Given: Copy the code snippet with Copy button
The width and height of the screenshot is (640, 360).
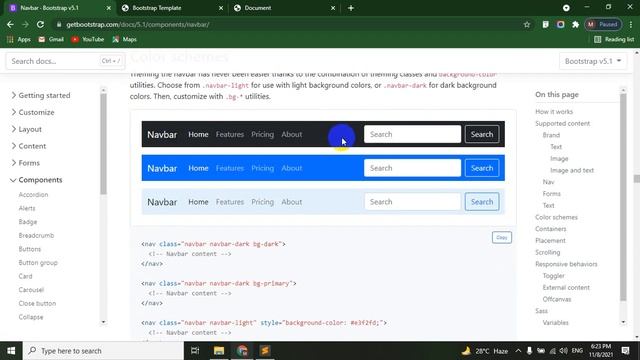Looking at the screenshot, I should tap(502, 238).
